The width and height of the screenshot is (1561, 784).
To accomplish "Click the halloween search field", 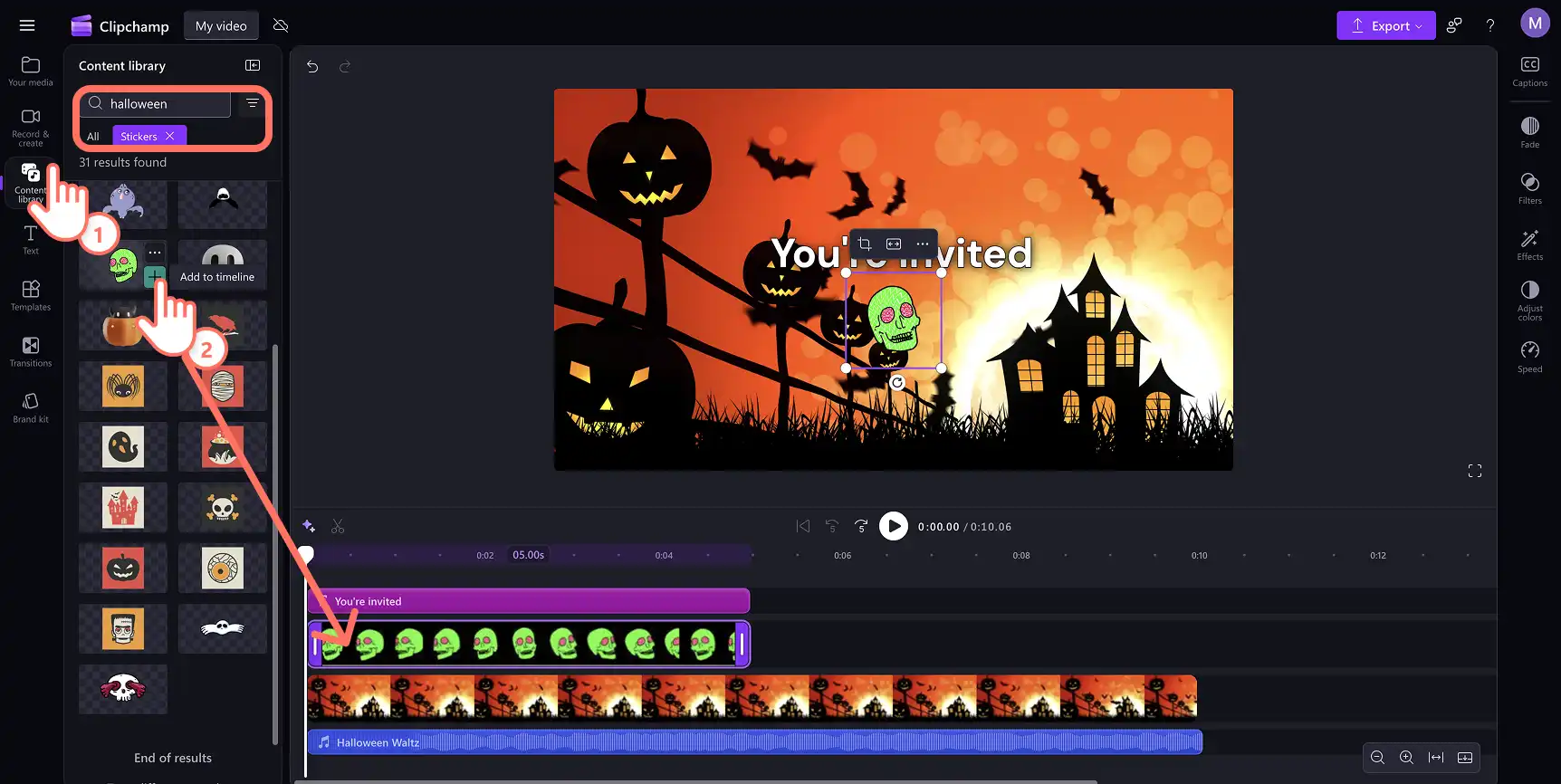I will 155,103.
